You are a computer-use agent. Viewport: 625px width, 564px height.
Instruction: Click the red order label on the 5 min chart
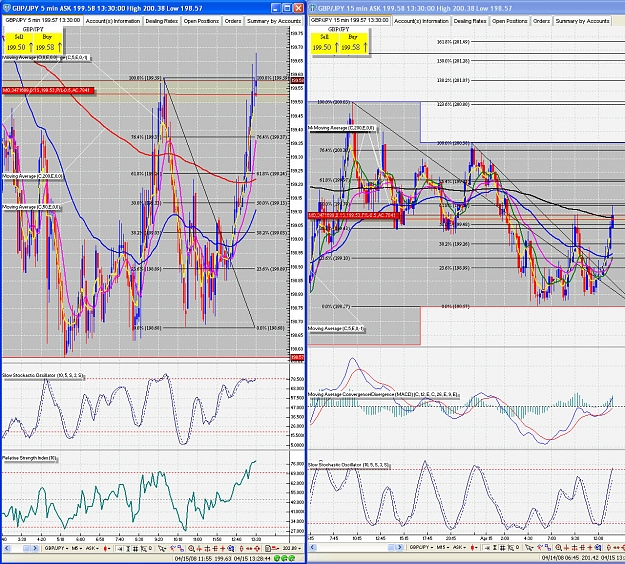point(48,90)
